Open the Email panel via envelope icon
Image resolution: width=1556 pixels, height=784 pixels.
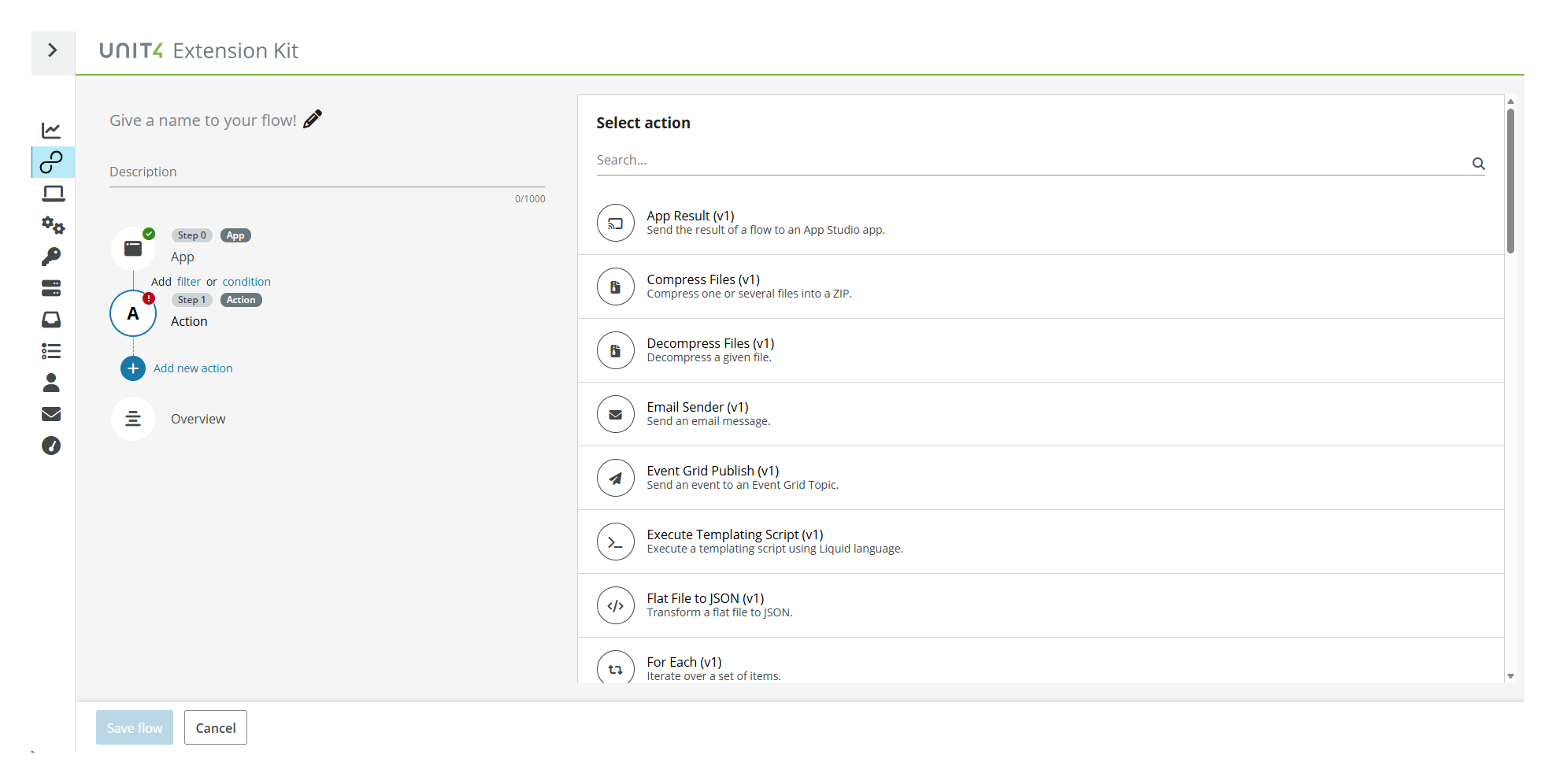(x=51, y=413)
